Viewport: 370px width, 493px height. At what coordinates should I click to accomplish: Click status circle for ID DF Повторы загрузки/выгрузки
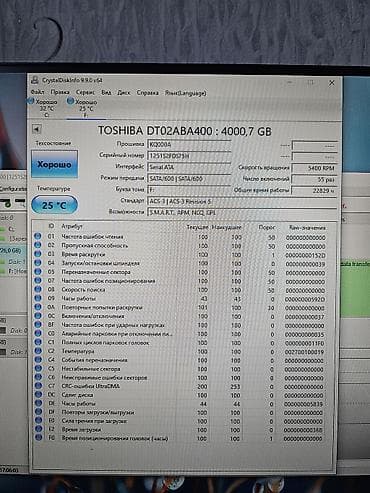[38, 412]
